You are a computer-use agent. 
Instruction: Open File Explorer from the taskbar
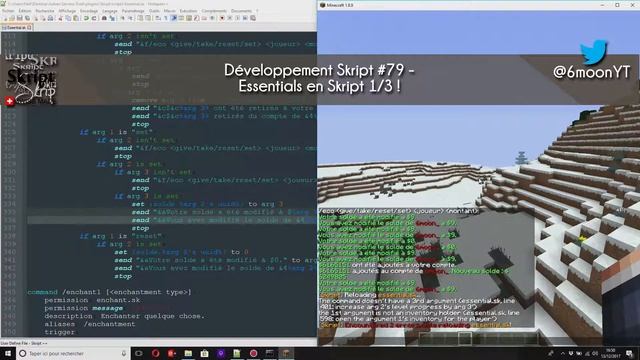[188, 353]
